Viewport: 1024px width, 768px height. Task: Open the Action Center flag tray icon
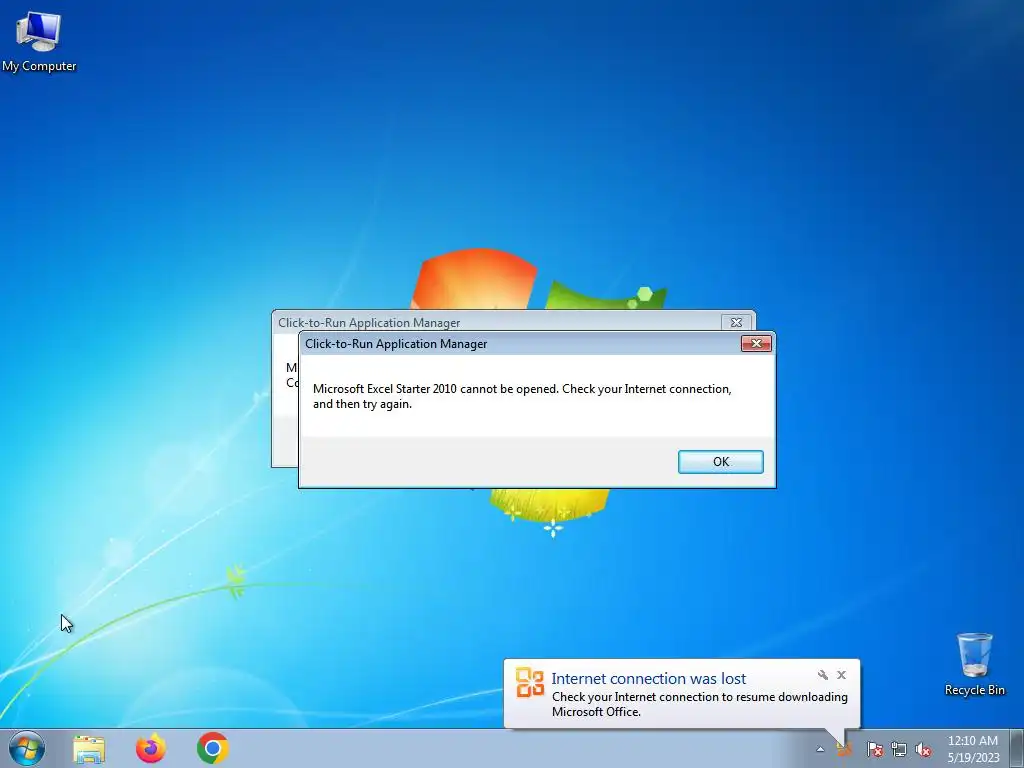point(874,749)
